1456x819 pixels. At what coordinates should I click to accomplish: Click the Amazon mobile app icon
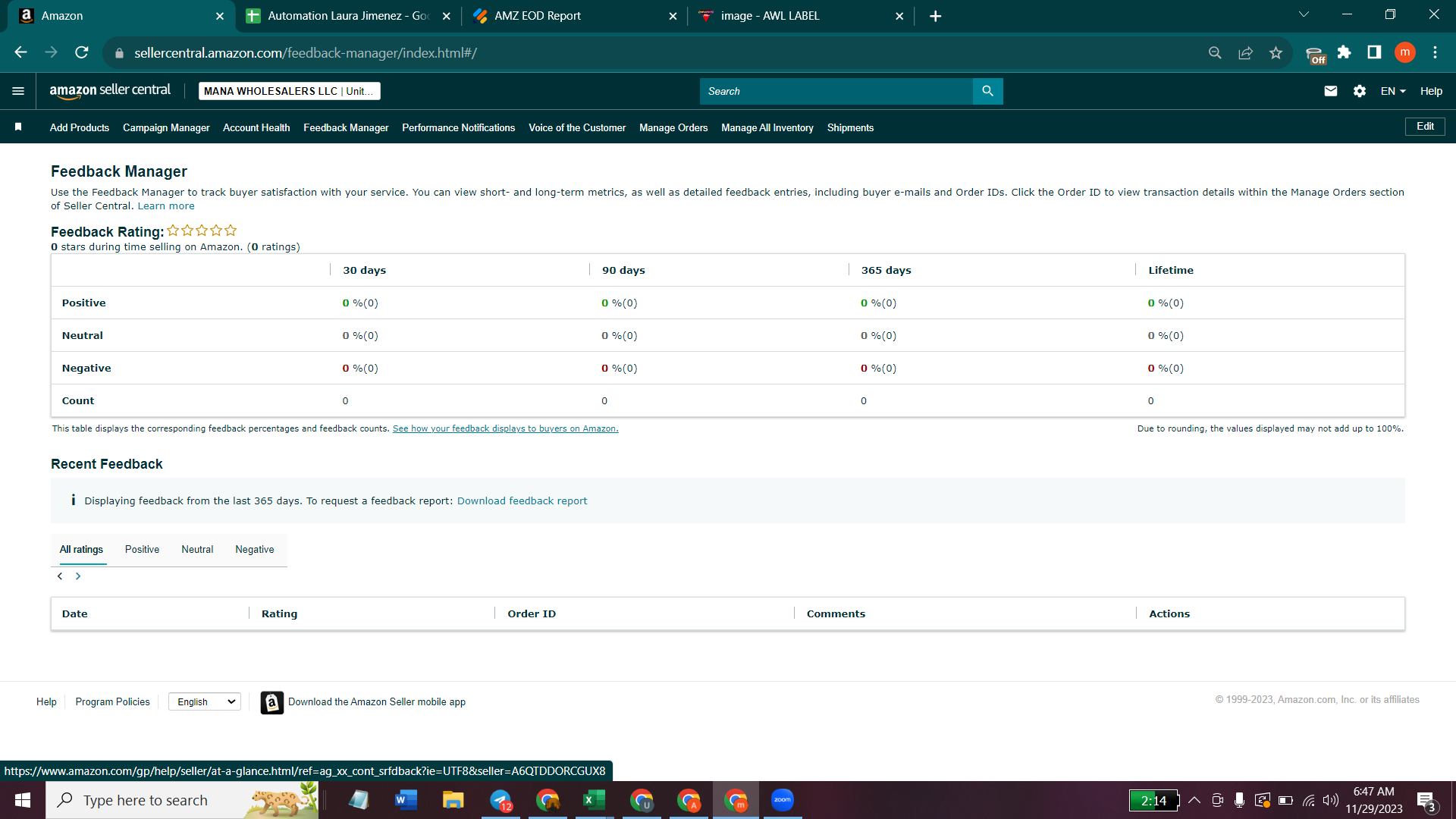tap(271, 702)
